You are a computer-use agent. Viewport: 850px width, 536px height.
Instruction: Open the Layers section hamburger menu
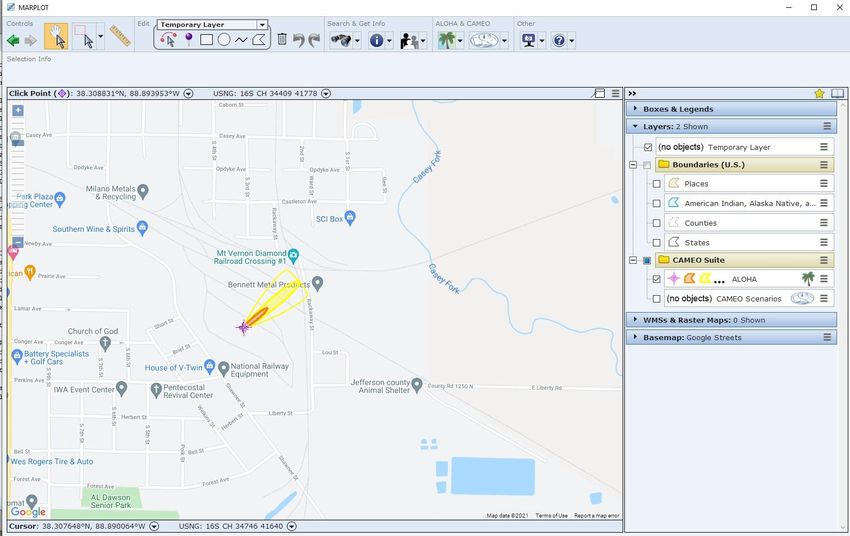827,126
